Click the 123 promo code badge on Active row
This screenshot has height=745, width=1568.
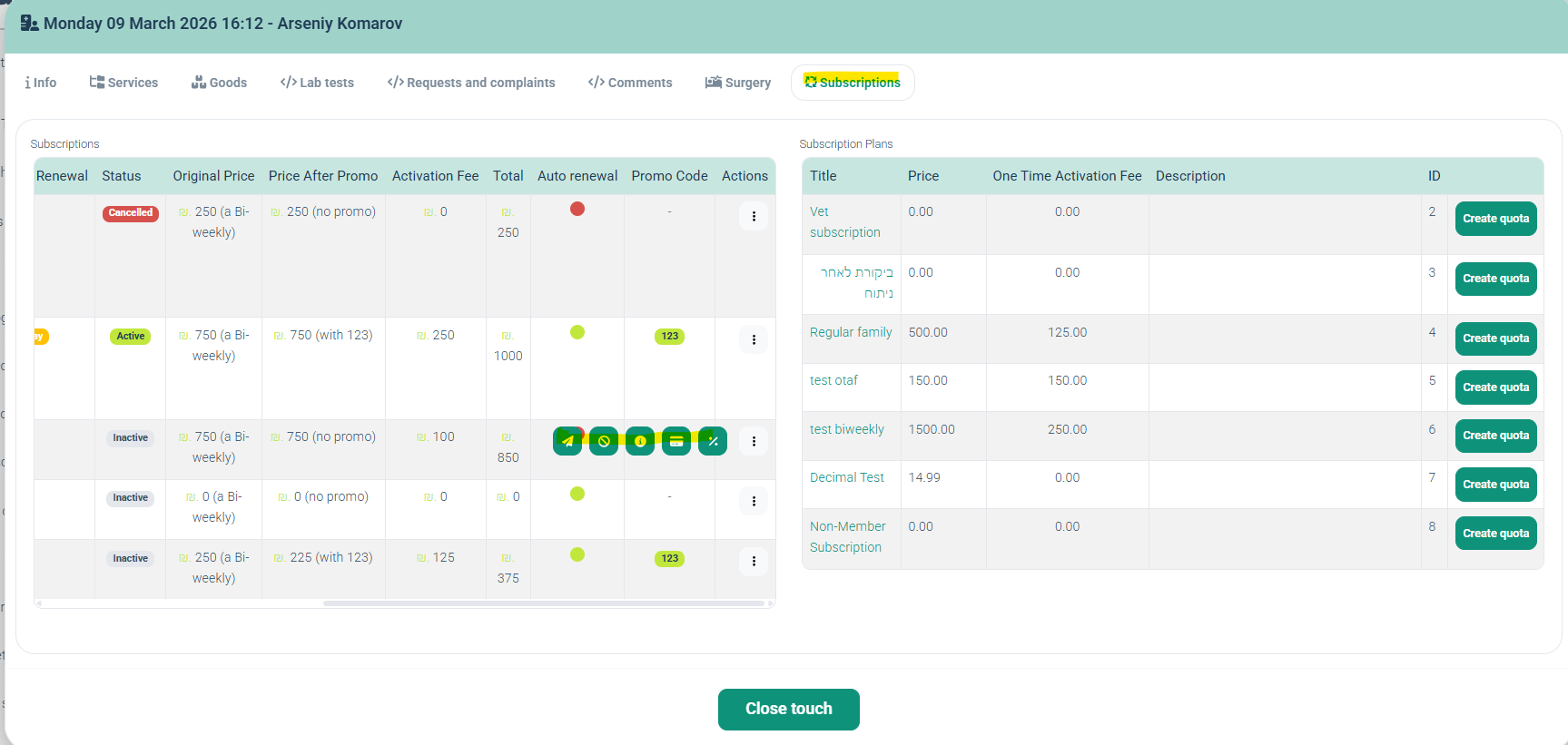(x=669, y=337)
